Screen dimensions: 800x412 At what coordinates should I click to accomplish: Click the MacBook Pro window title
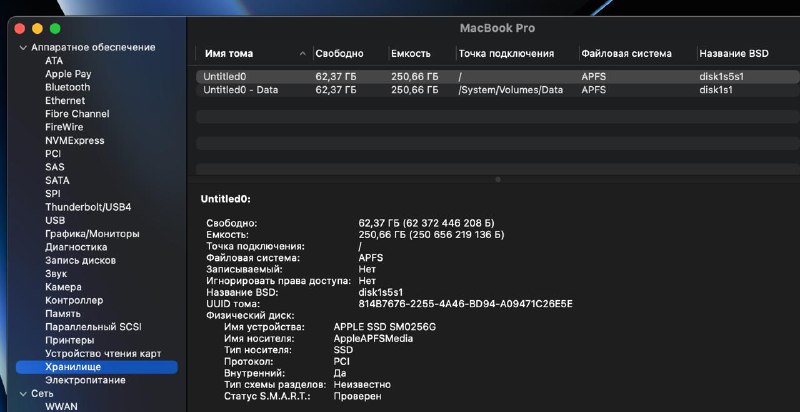pos(497,28)
